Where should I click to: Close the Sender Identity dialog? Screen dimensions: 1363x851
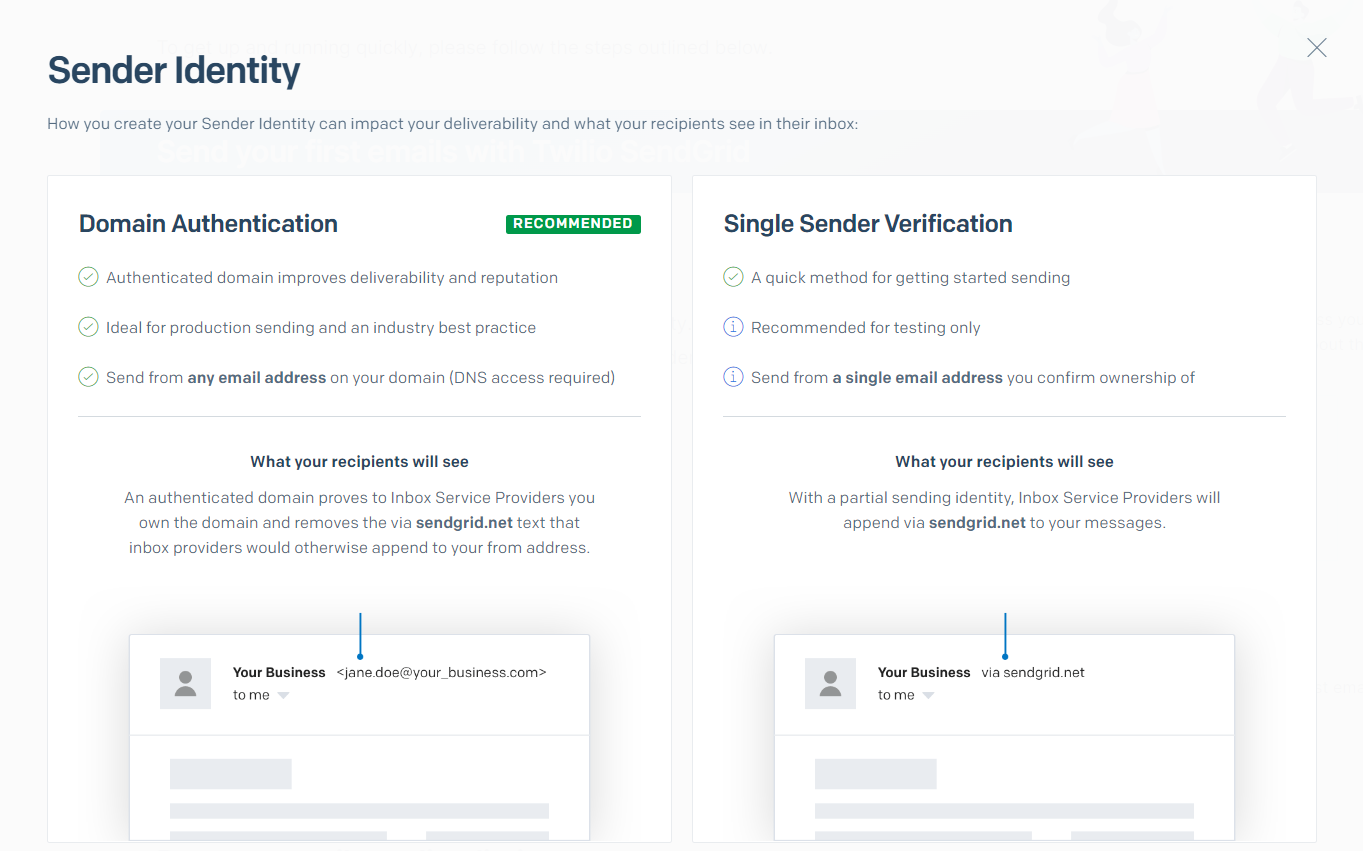coord(1316,47)
